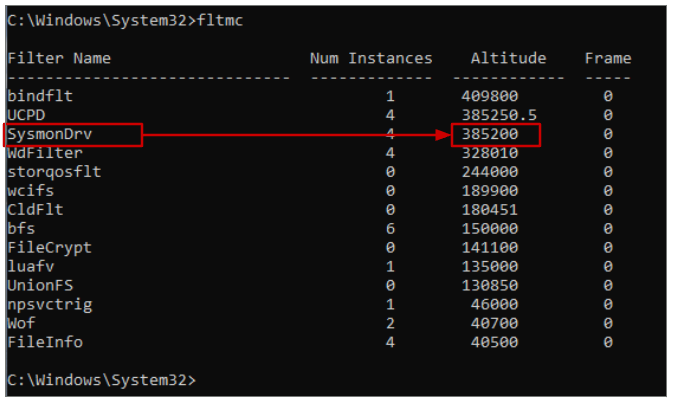
Task: Click the 'storqosflt' filter name
Action: 55,172
